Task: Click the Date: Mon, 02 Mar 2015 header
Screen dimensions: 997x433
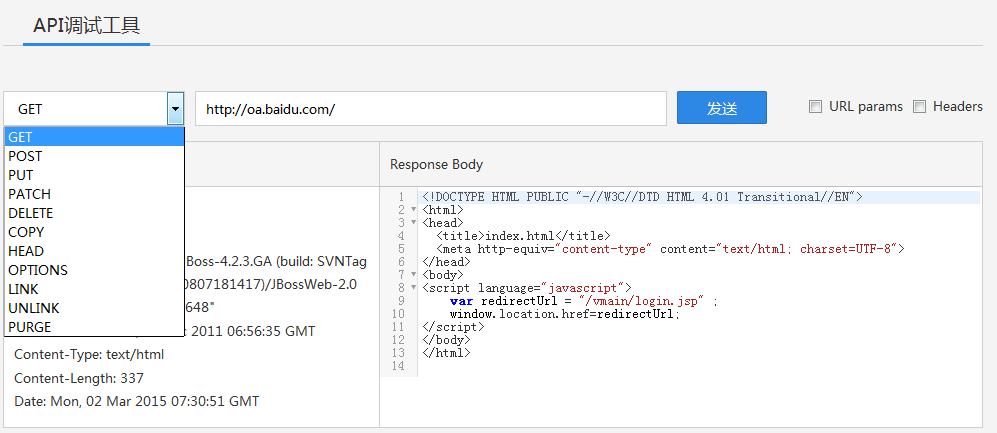Action: pyautogui.click(x=137, y=401)
